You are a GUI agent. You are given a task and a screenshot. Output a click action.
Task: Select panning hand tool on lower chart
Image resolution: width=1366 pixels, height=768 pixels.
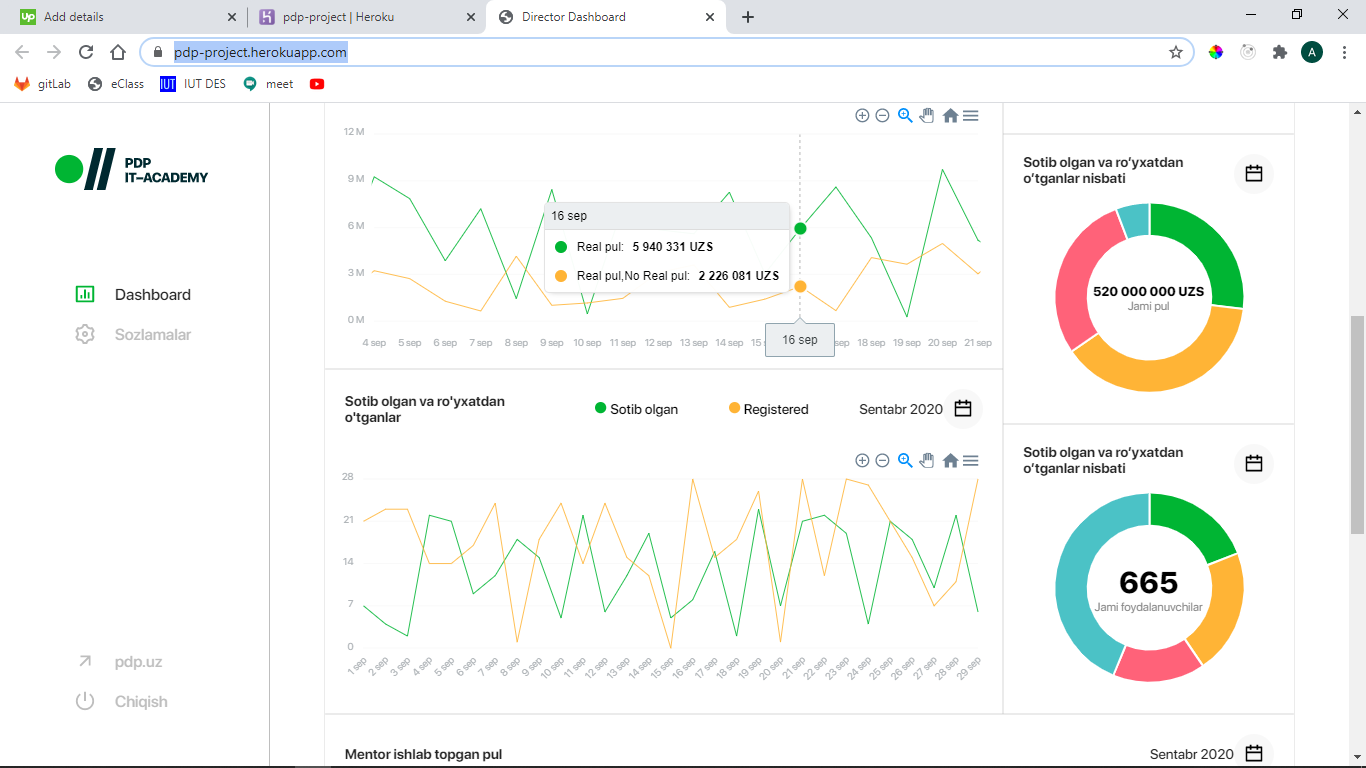point(927,460)
